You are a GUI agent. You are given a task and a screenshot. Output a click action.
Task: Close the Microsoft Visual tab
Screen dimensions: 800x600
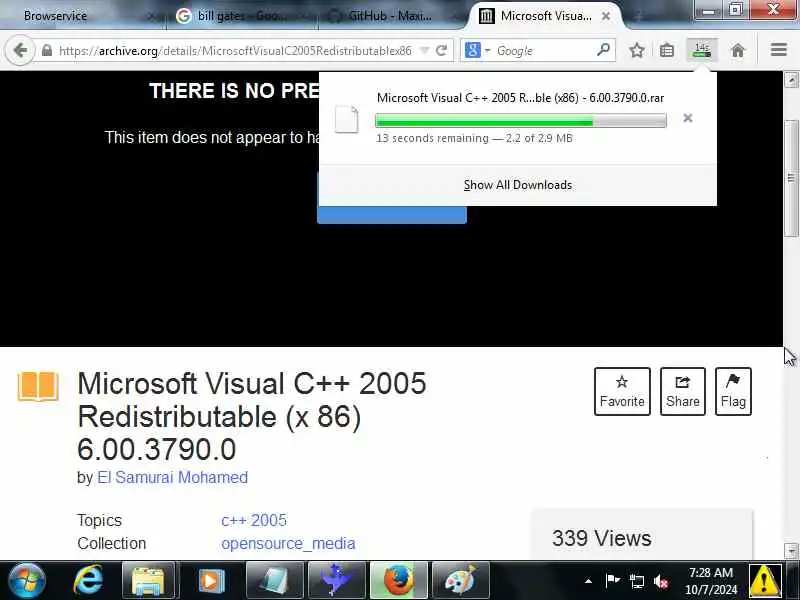click(606, 16)
